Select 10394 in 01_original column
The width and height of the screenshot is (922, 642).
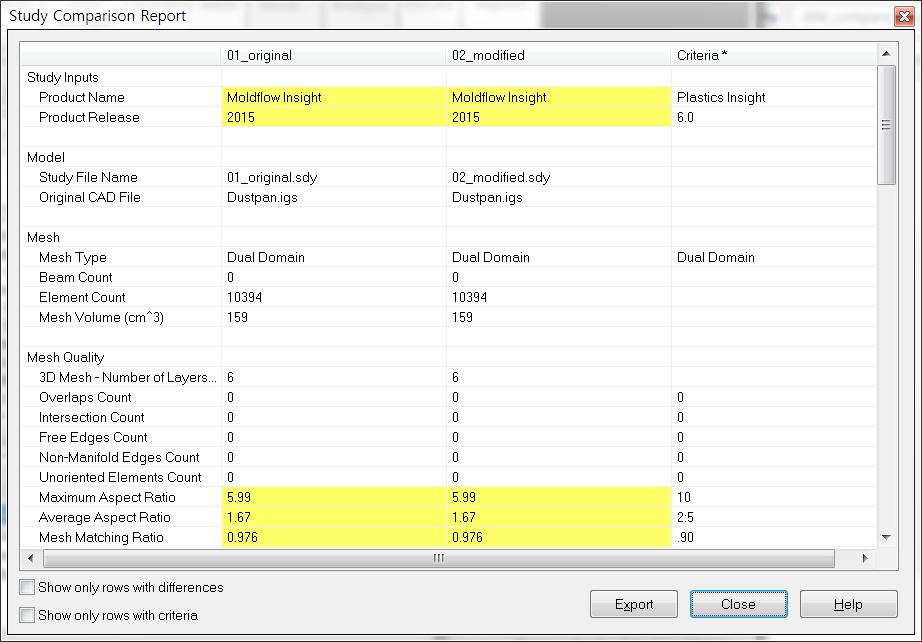pyautogui.click(x=333, y=297)
